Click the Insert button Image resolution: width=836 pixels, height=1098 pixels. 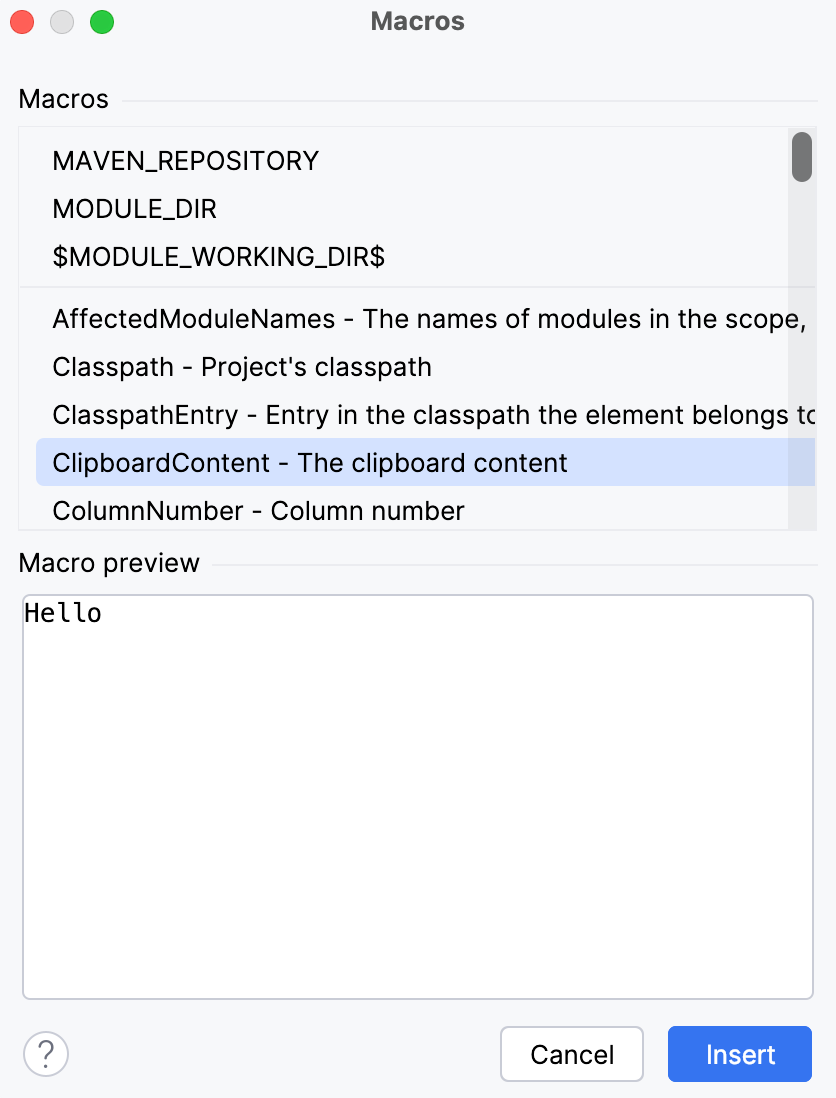[x=739, y=1053]
